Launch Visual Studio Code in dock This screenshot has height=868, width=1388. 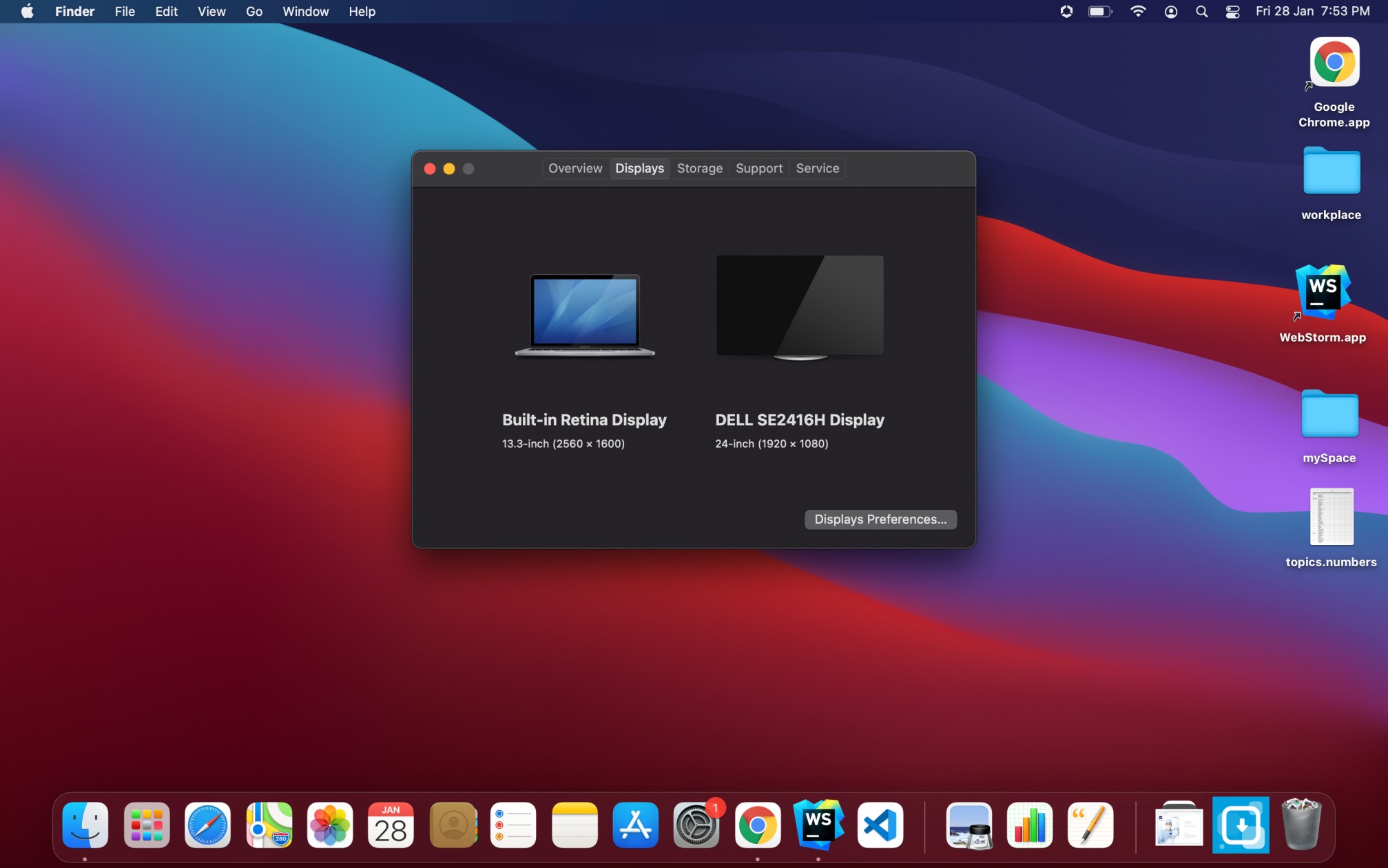[880, 825]
